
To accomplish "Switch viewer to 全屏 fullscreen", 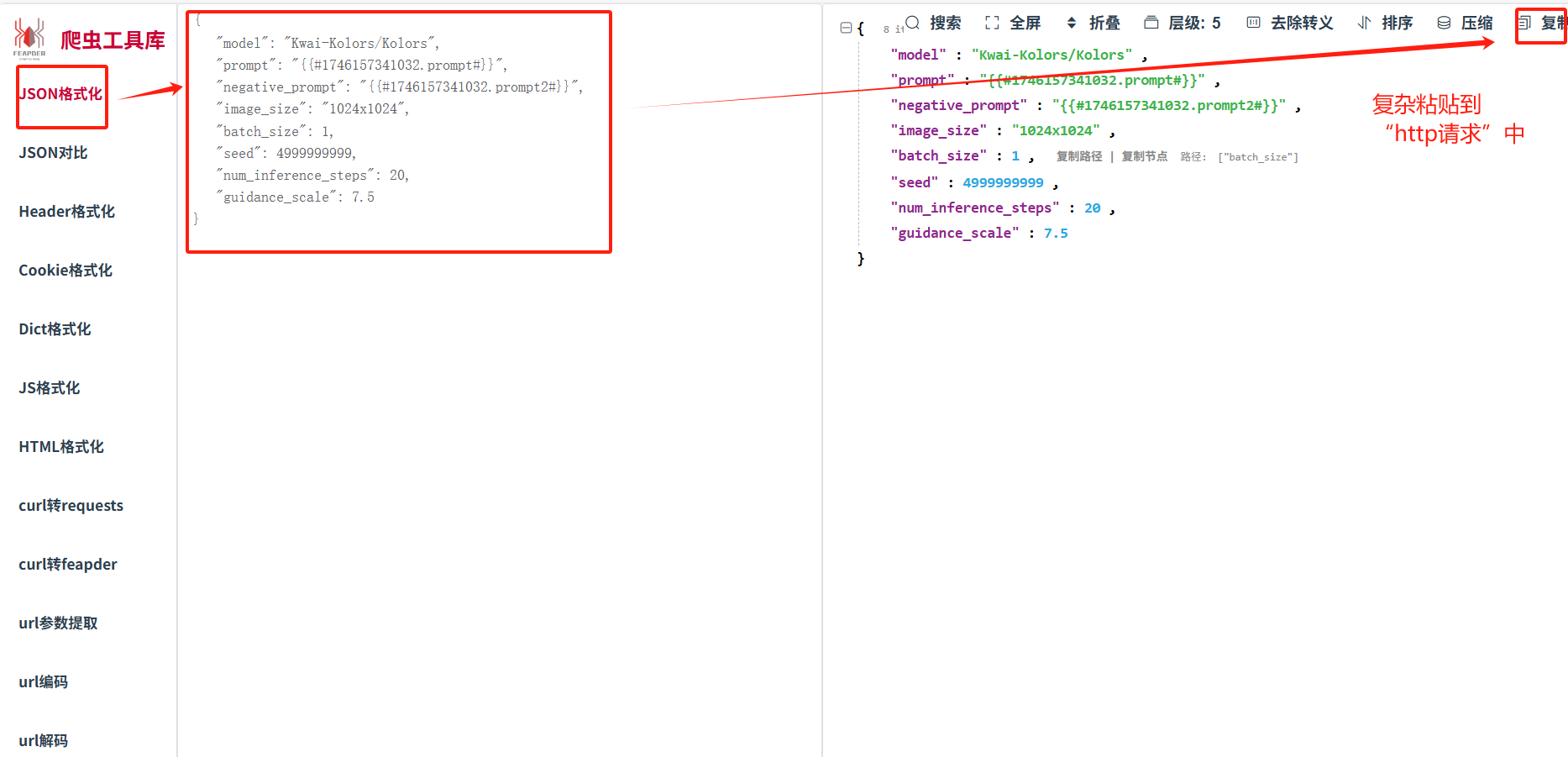I will coord(1013,23).
